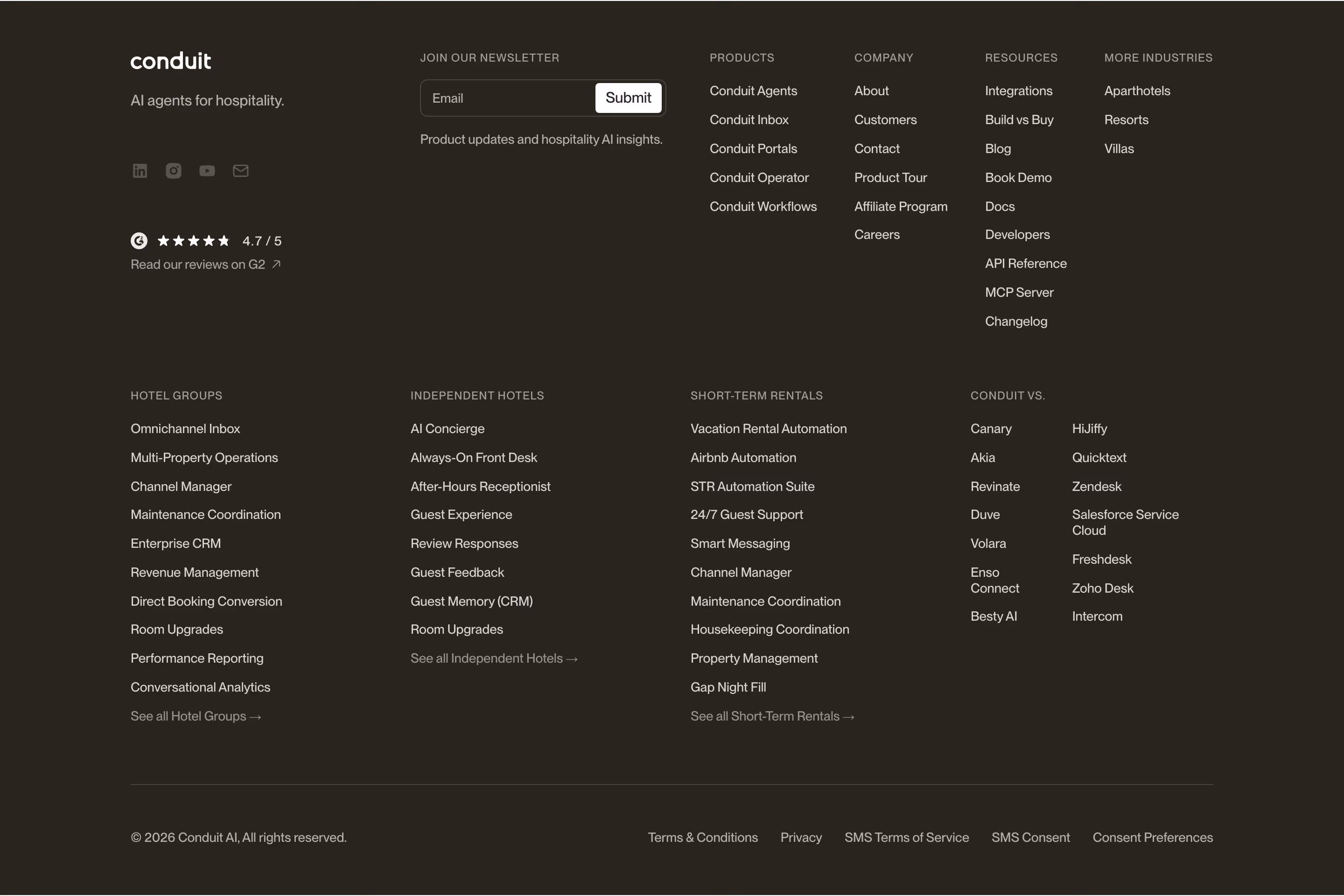
Task: Open Enterprise CRM link
Action: tap(175, 544)
